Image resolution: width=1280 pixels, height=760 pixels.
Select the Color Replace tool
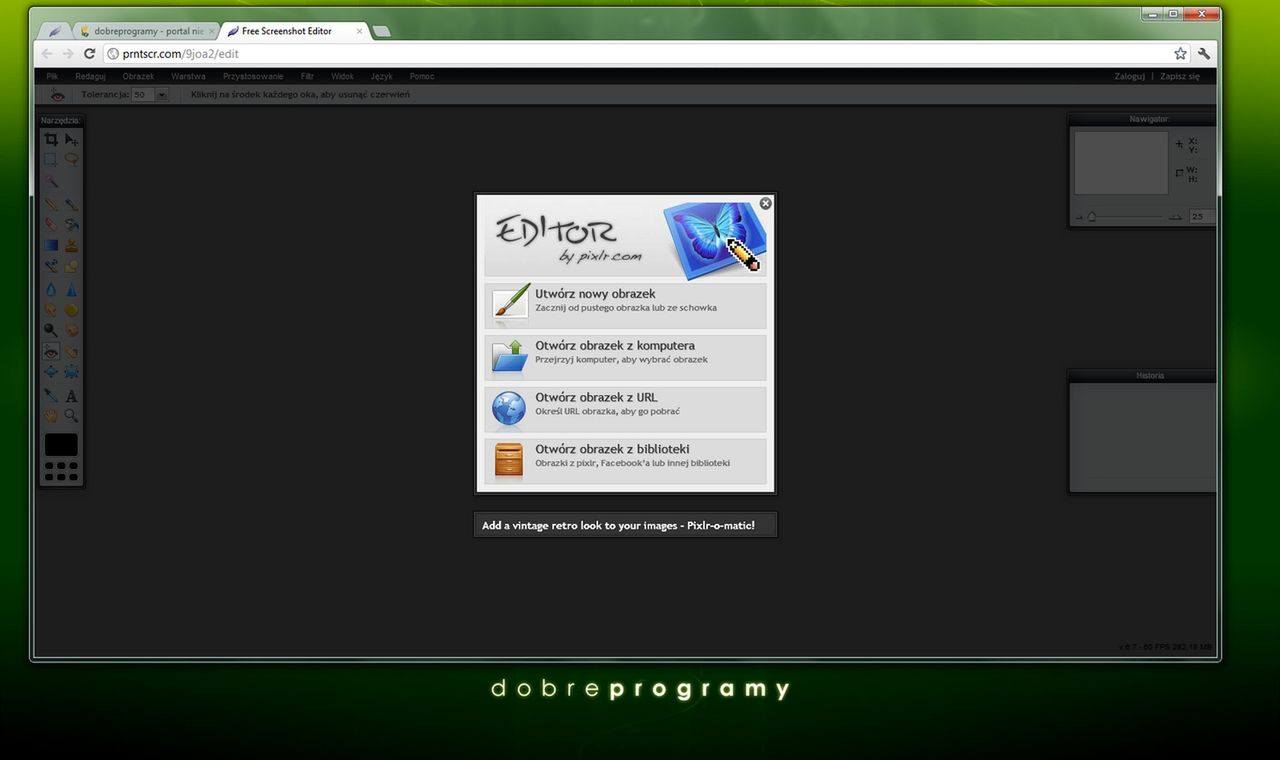point(51,266)
